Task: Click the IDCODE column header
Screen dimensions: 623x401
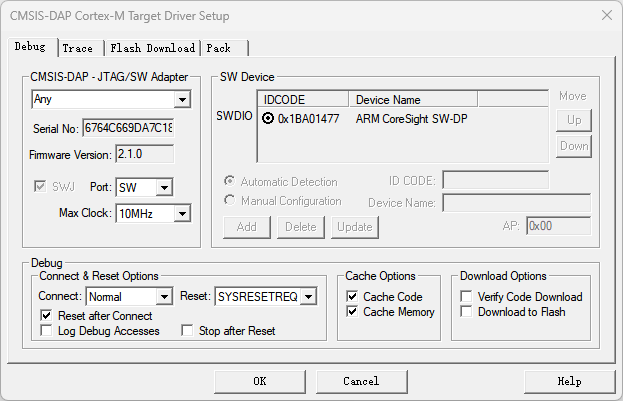Action: pos(304,99)
